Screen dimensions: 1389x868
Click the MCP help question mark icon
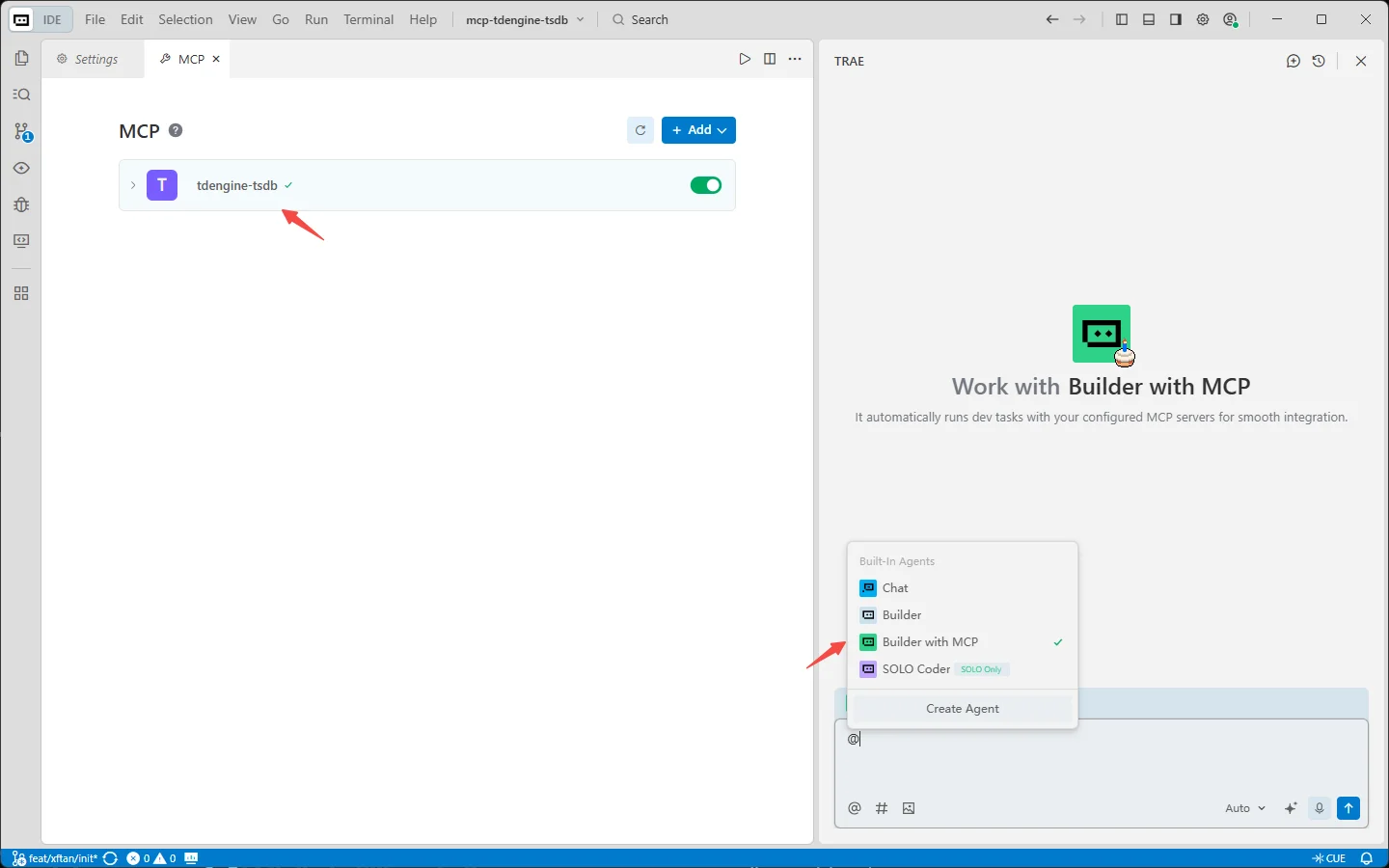[x=176, y=130]
